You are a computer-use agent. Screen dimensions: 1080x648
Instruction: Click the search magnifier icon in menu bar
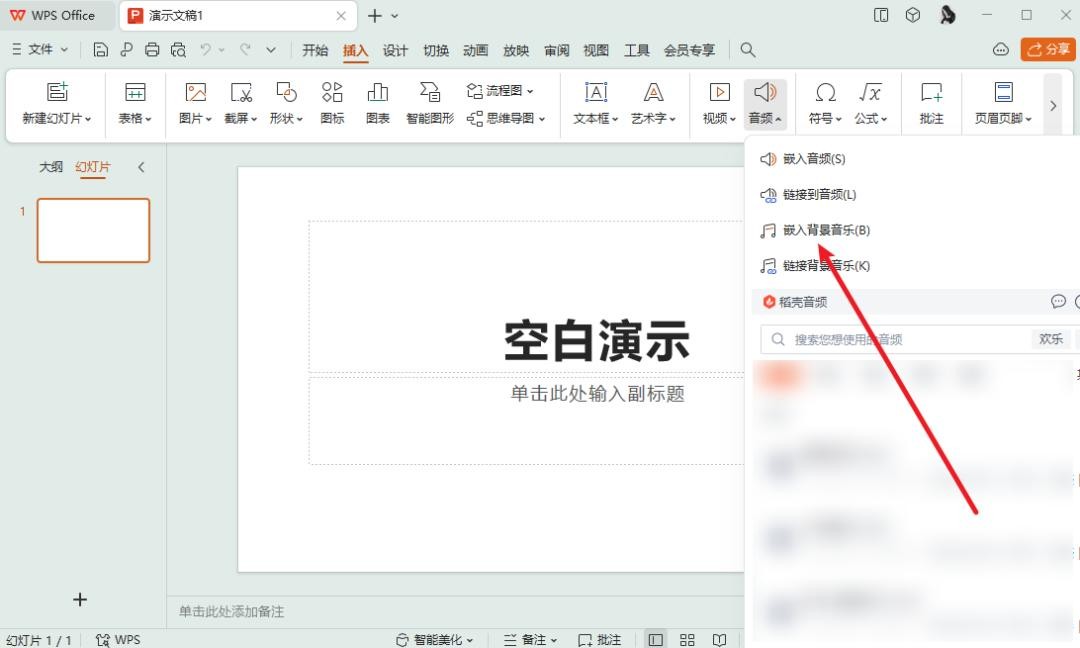(x=748, y=50)
